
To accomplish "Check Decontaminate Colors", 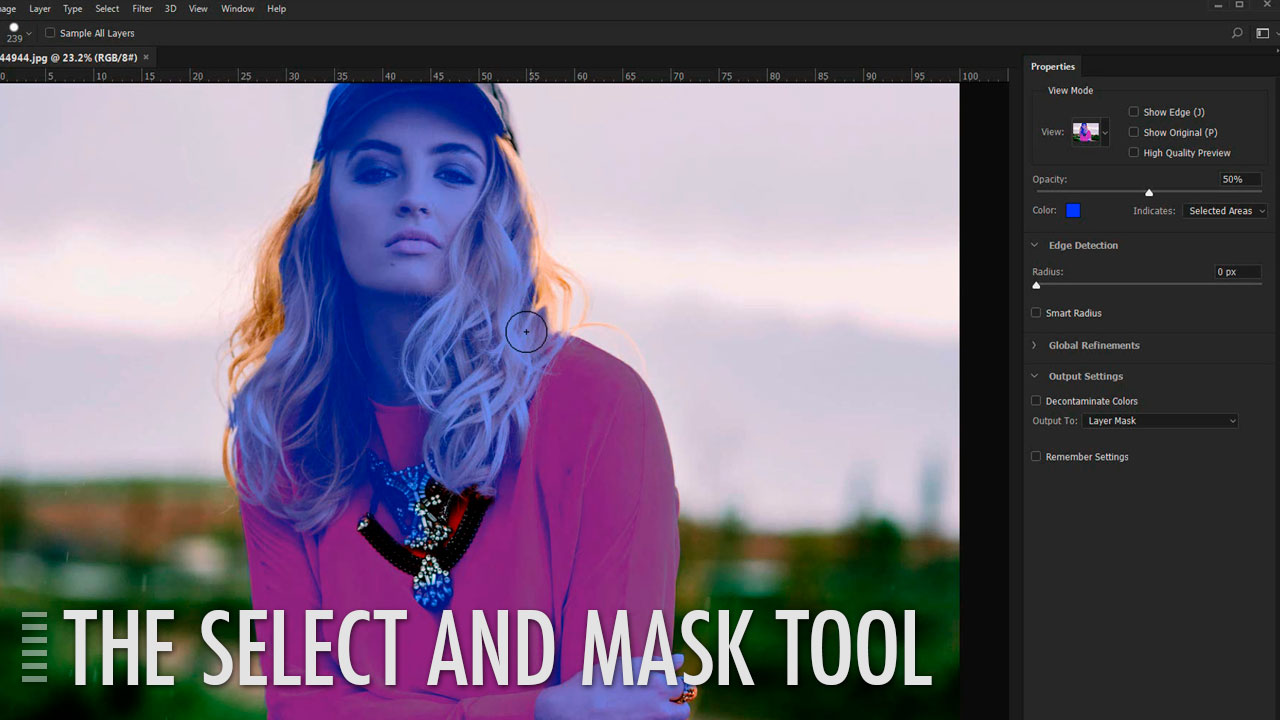I will click(1036, 400).
